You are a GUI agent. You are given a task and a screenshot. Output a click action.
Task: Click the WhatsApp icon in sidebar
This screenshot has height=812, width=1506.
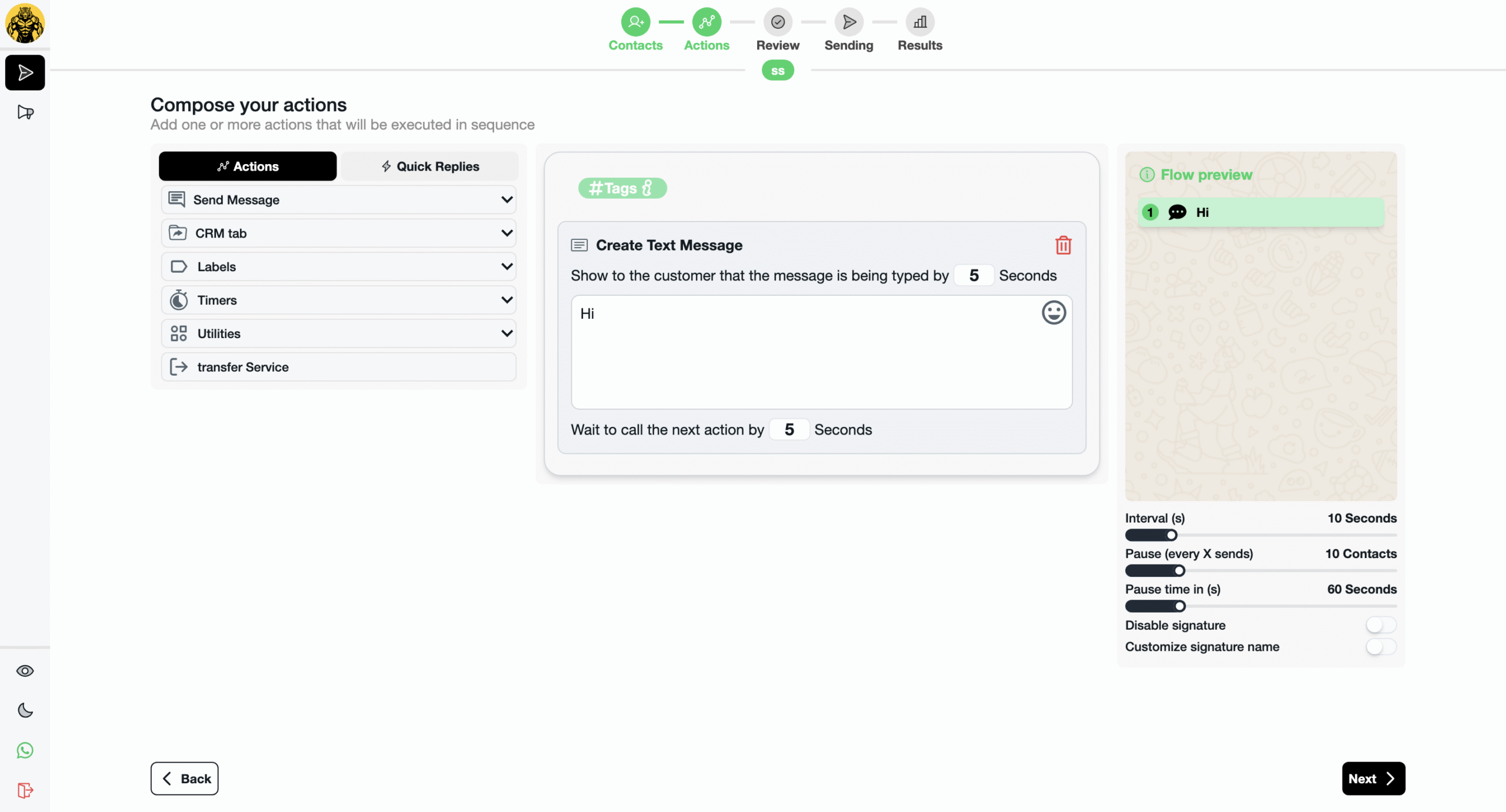tap(25, 750)
